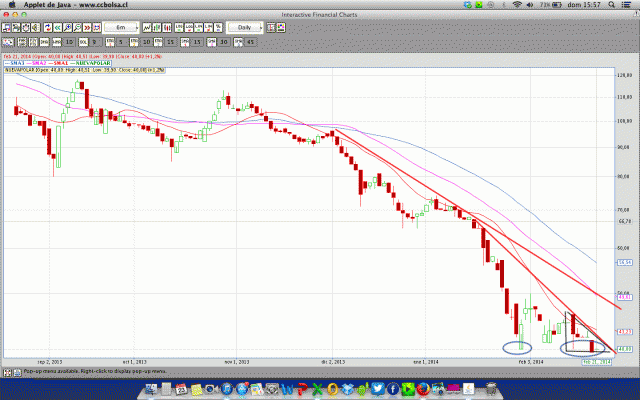Toggle the EMA1 indicator with period 5
The image size is (640, 400).
click(x=109, y=42)
